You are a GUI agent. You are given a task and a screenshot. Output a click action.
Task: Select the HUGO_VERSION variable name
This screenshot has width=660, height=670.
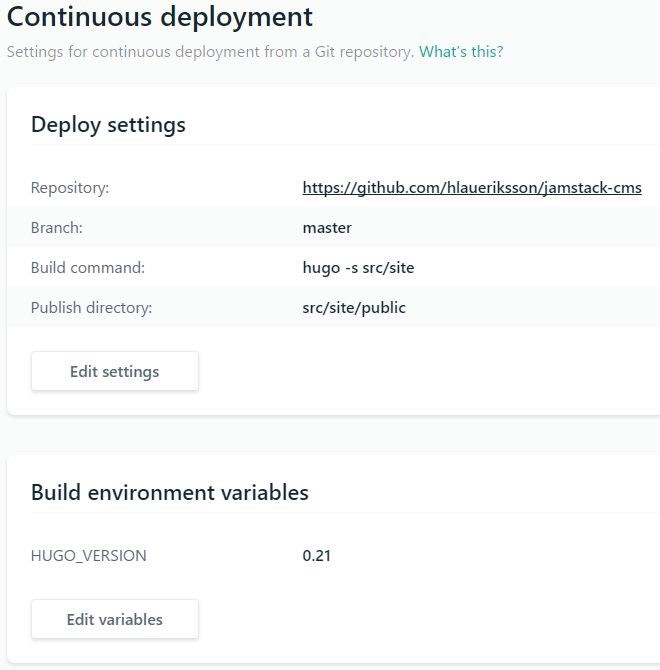(x=89, y=556)
